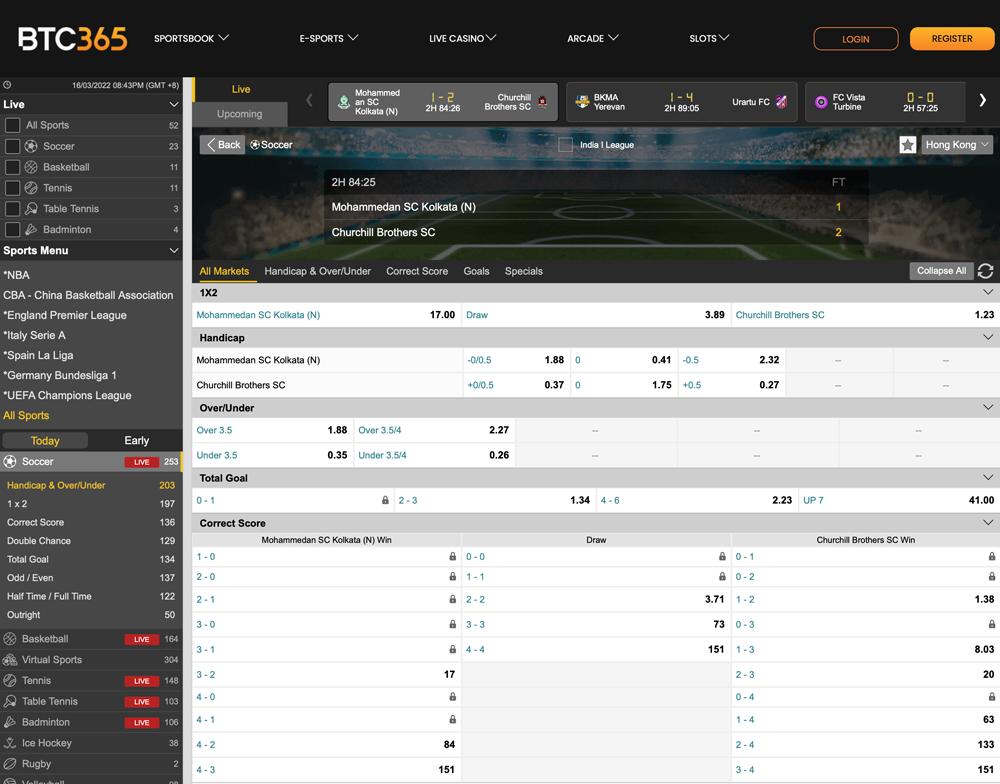Click the LIVE badge next to Tennis
The width and height of the screenshot is (1000, 784).
(142, 681)
